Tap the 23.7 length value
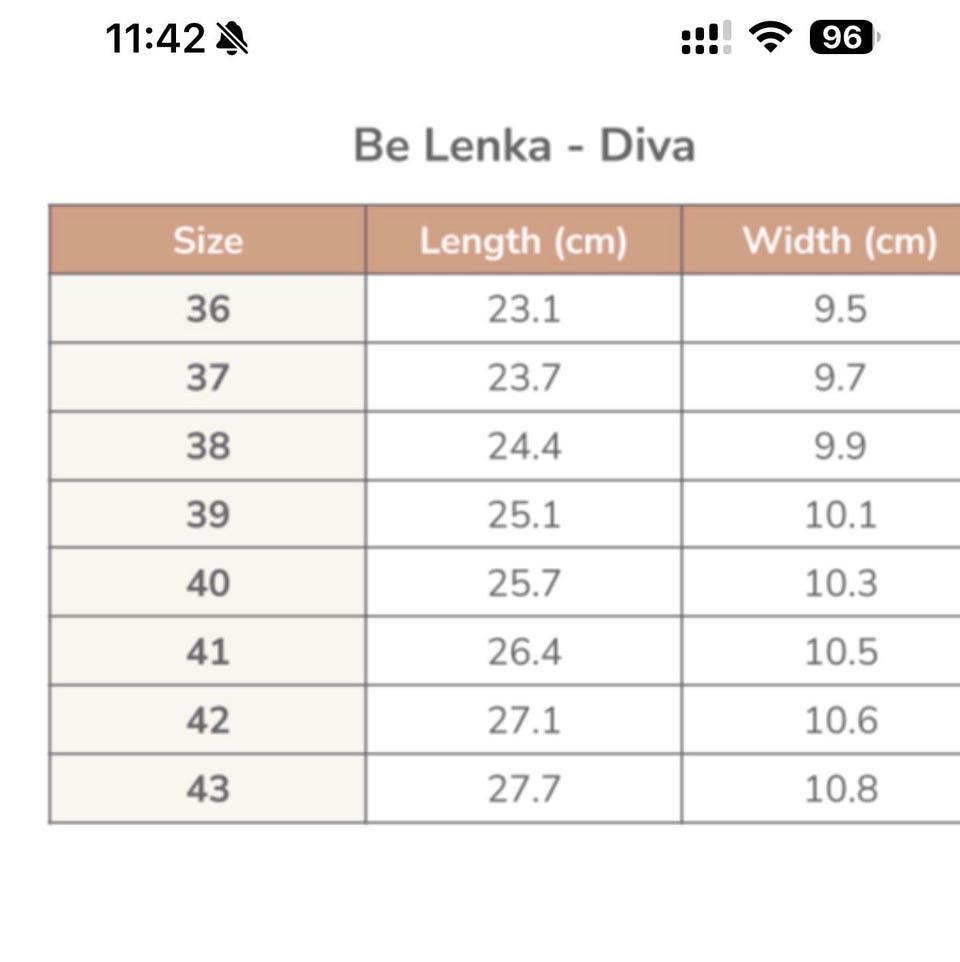 point(523,378)
